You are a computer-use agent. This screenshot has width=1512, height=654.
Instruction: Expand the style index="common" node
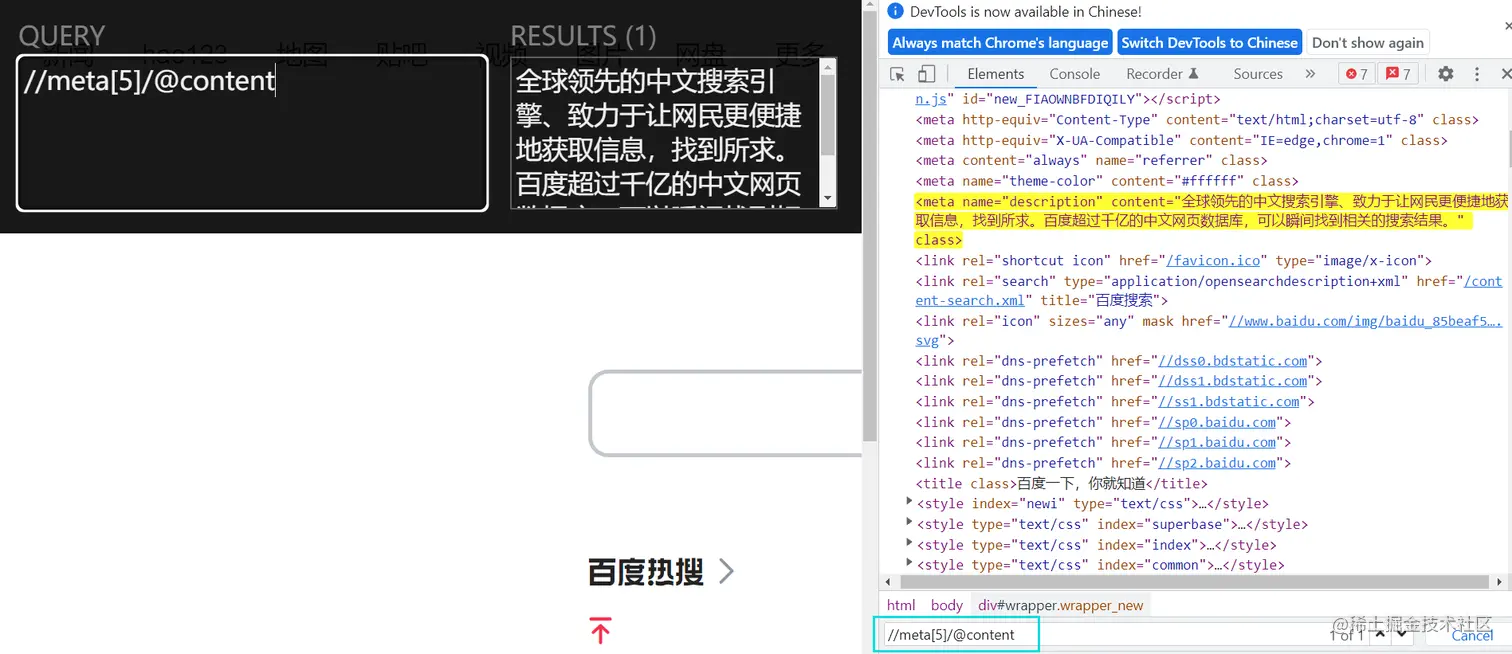point(909,564)
